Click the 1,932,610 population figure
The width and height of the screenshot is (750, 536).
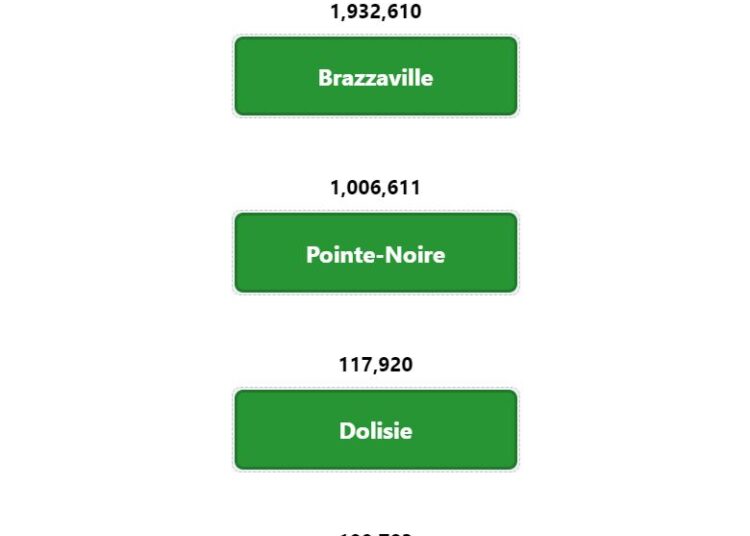pos(375,11)
